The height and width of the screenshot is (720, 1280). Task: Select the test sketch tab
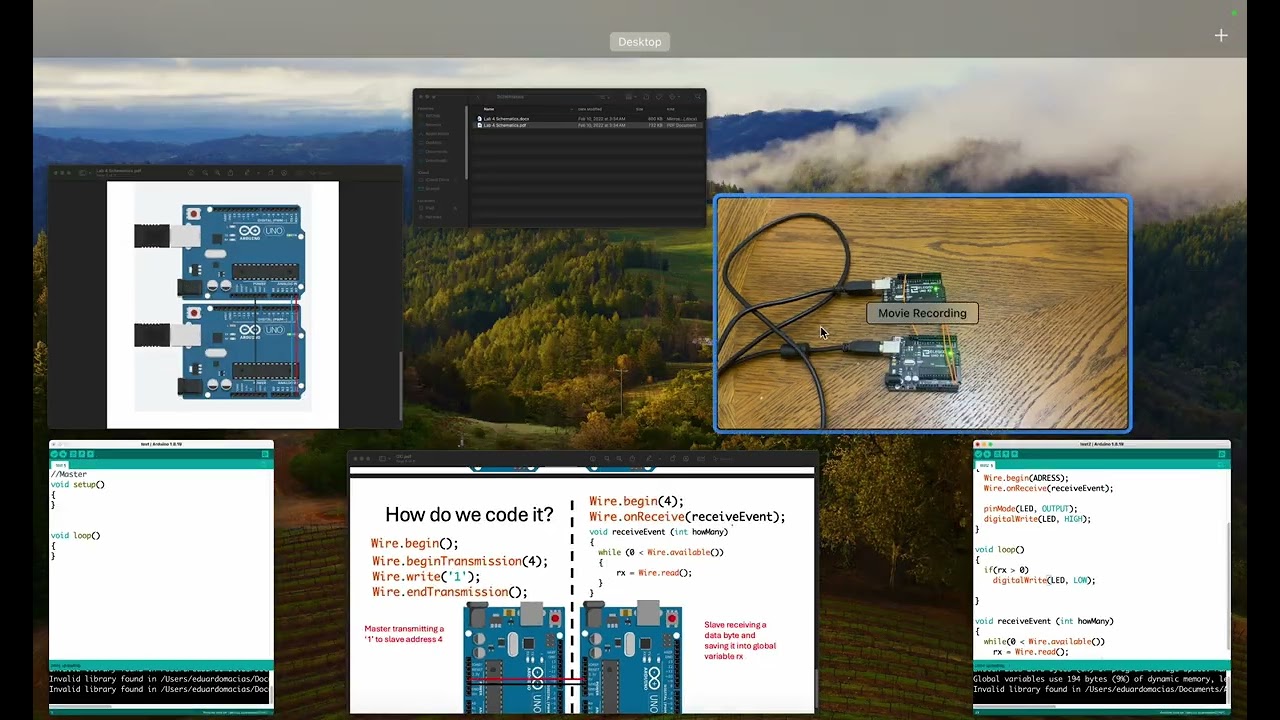[61, 465]
